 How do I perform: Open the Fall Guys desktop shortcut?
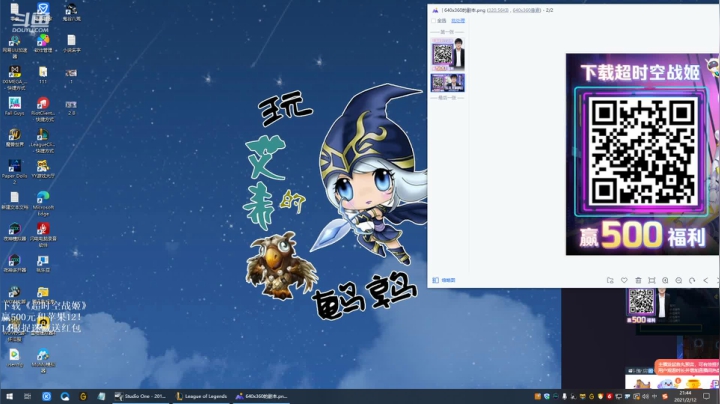point(14,106)
